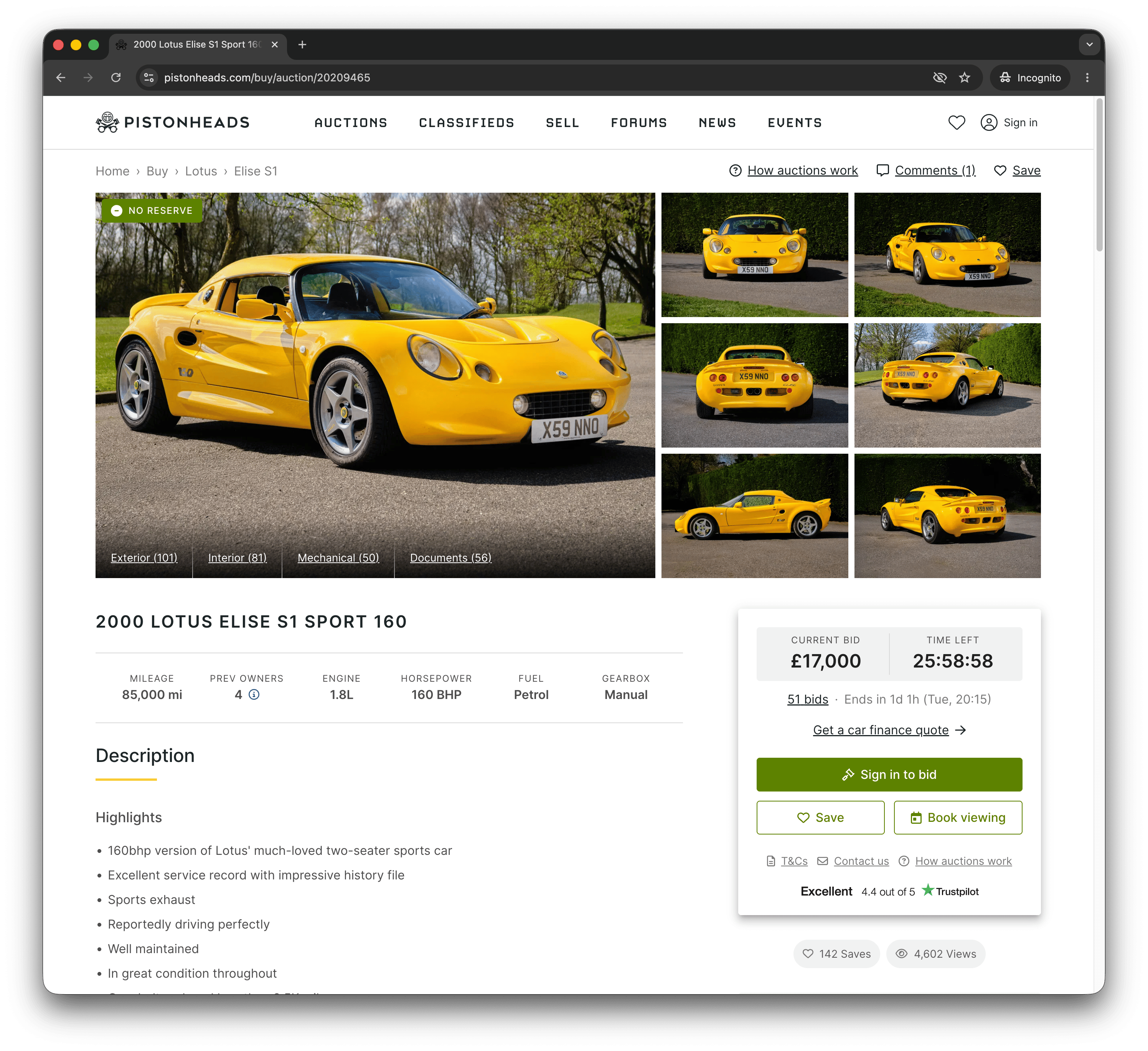Screen dimensions: 1148x1051
Task: Expand the tab search dropdown
Action: click(1089, 45)
